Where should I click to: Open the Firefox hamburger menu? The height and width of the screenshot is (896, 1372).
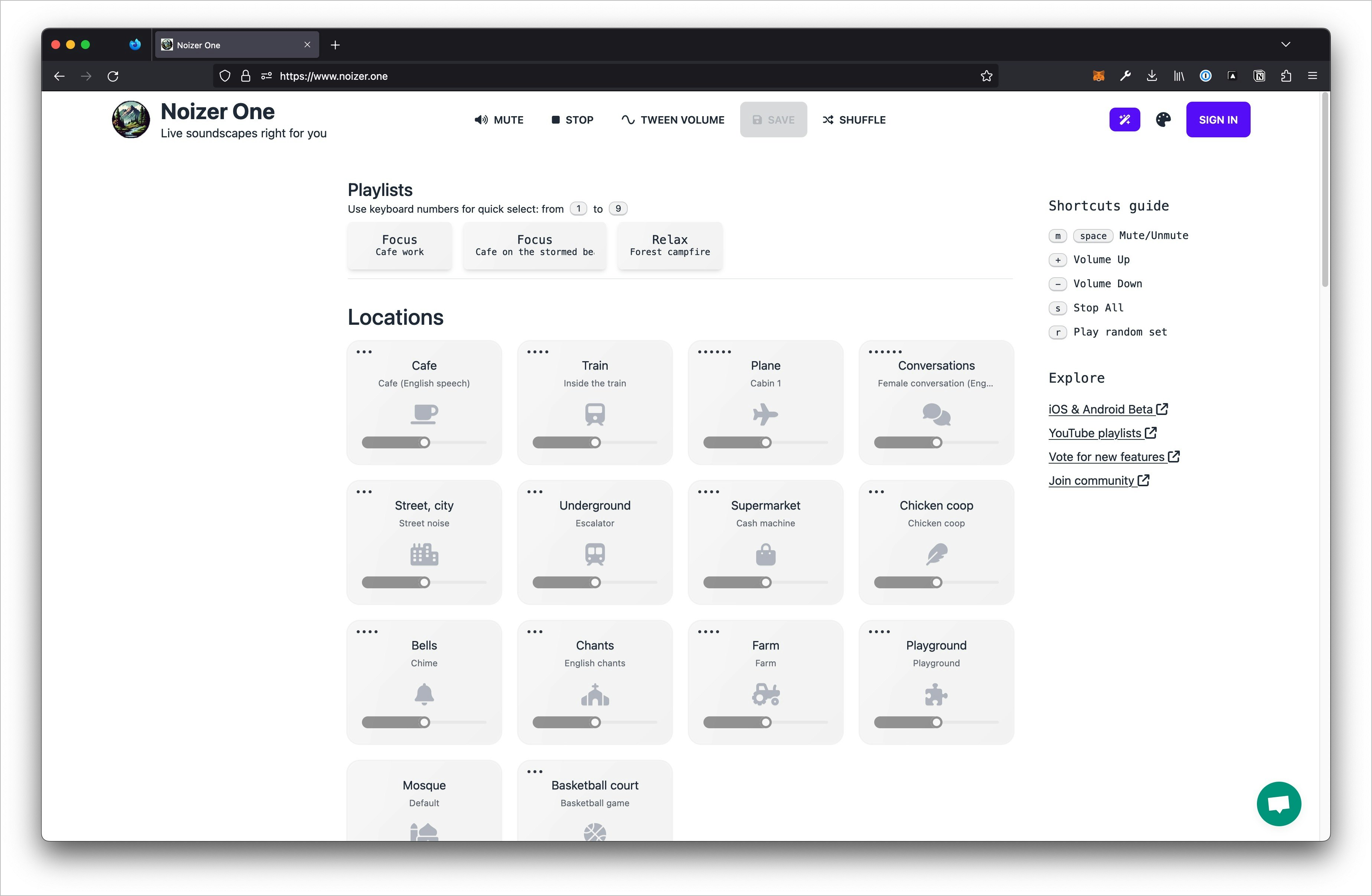tap(1312, 75)
